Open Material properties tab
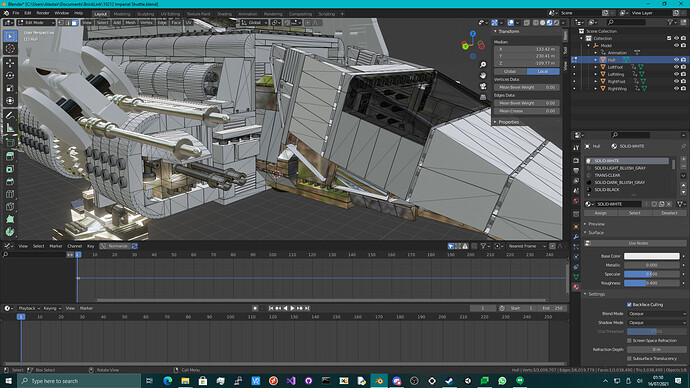 576,287
